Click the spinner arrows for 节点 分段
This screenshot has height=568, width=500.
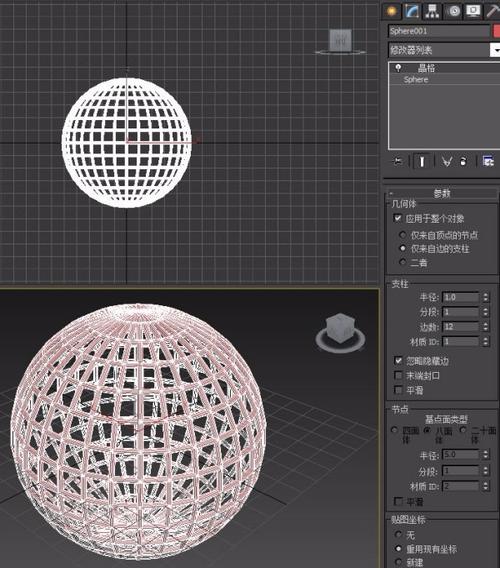click(x=486, y=471)
